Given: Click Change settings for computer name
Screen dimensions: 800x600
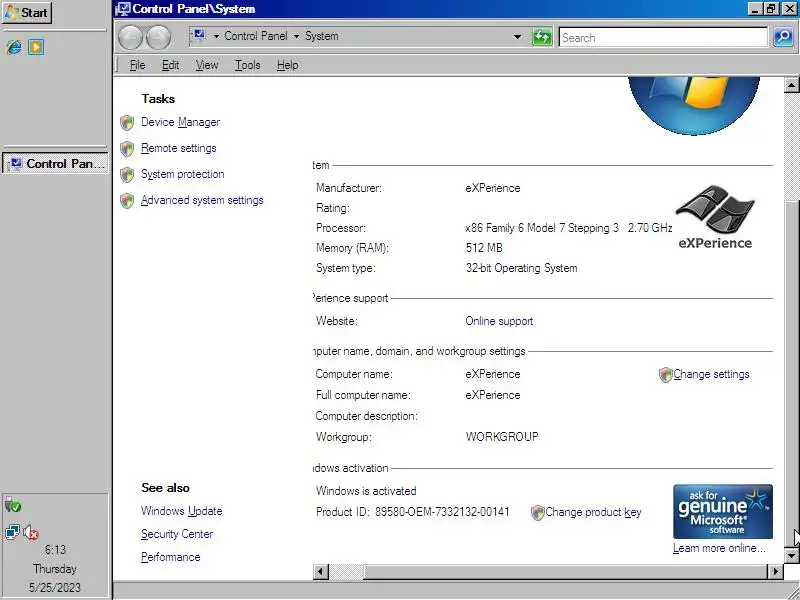Looking at the screenshot, I should (711, 374).
